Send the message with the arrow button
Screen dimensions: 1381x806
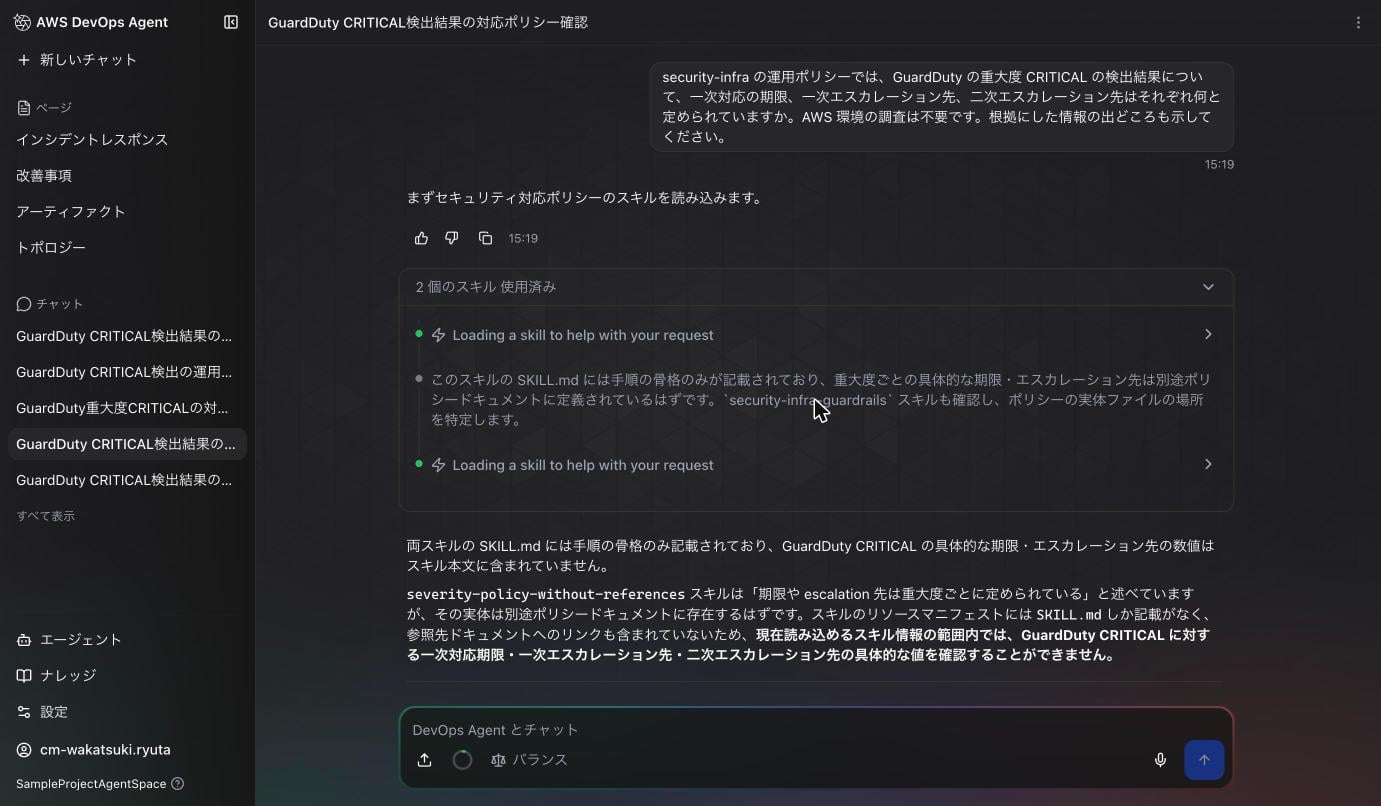1204,760
